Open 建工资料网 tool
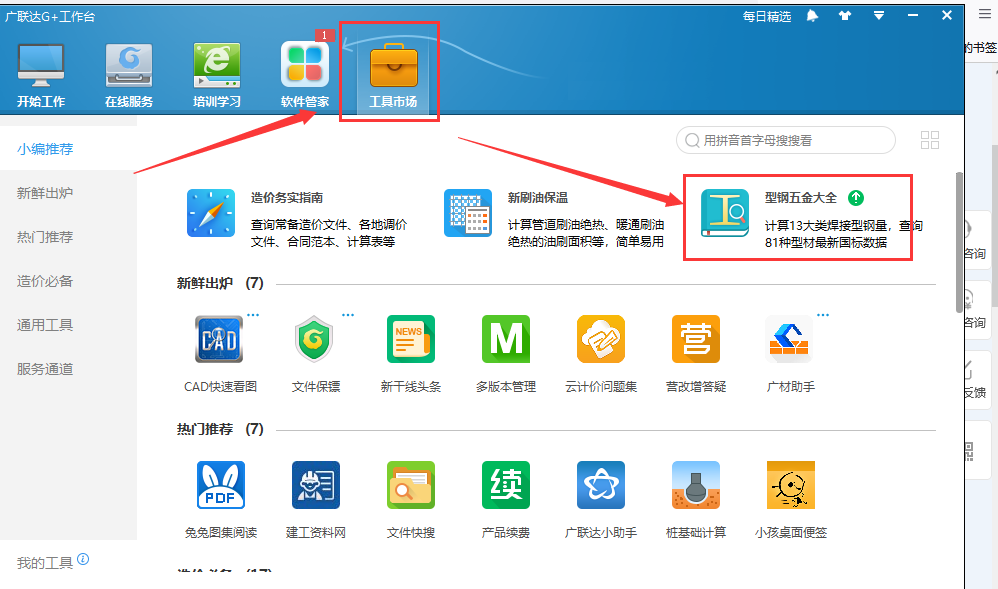The image size is (998, 589). coord(316,485)
